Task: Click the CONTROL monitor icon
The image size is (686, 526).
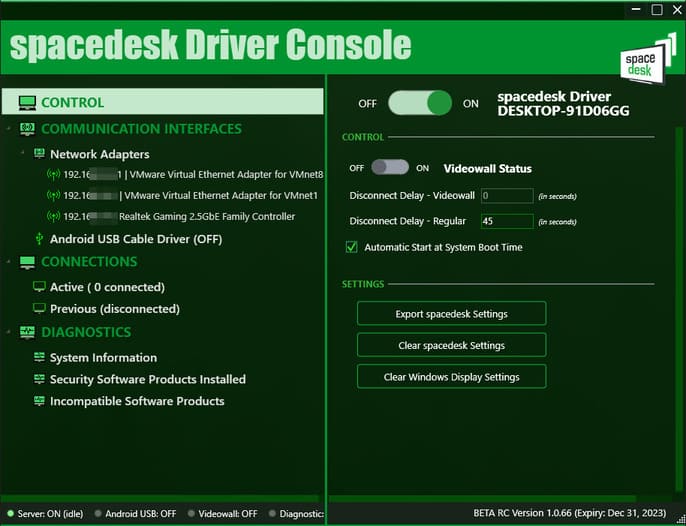Action: click(27, 102)
